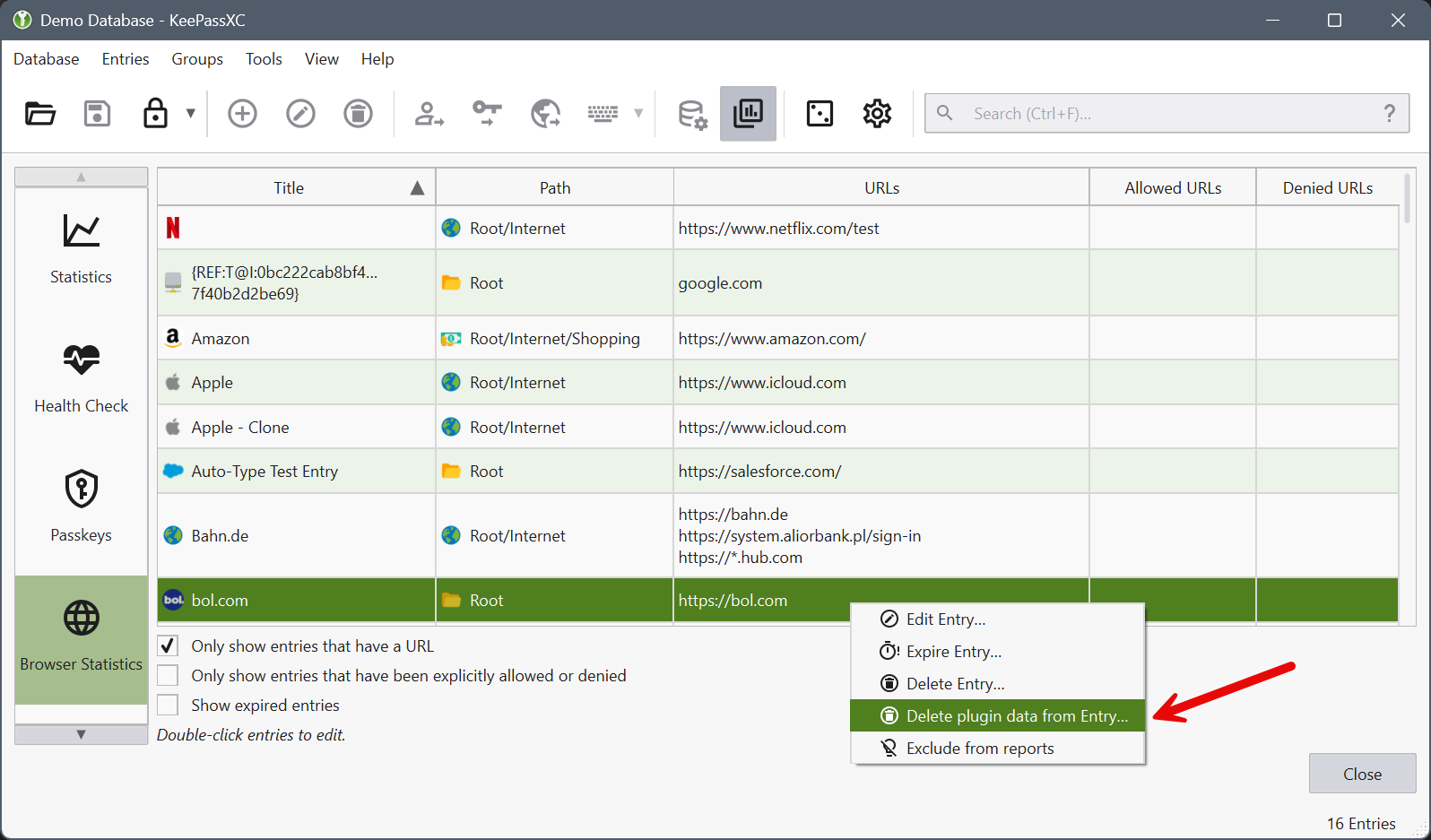The image size is (1431, 840).
Task: Choose Expire Entry... from context menu
Action: pos(998,652)
